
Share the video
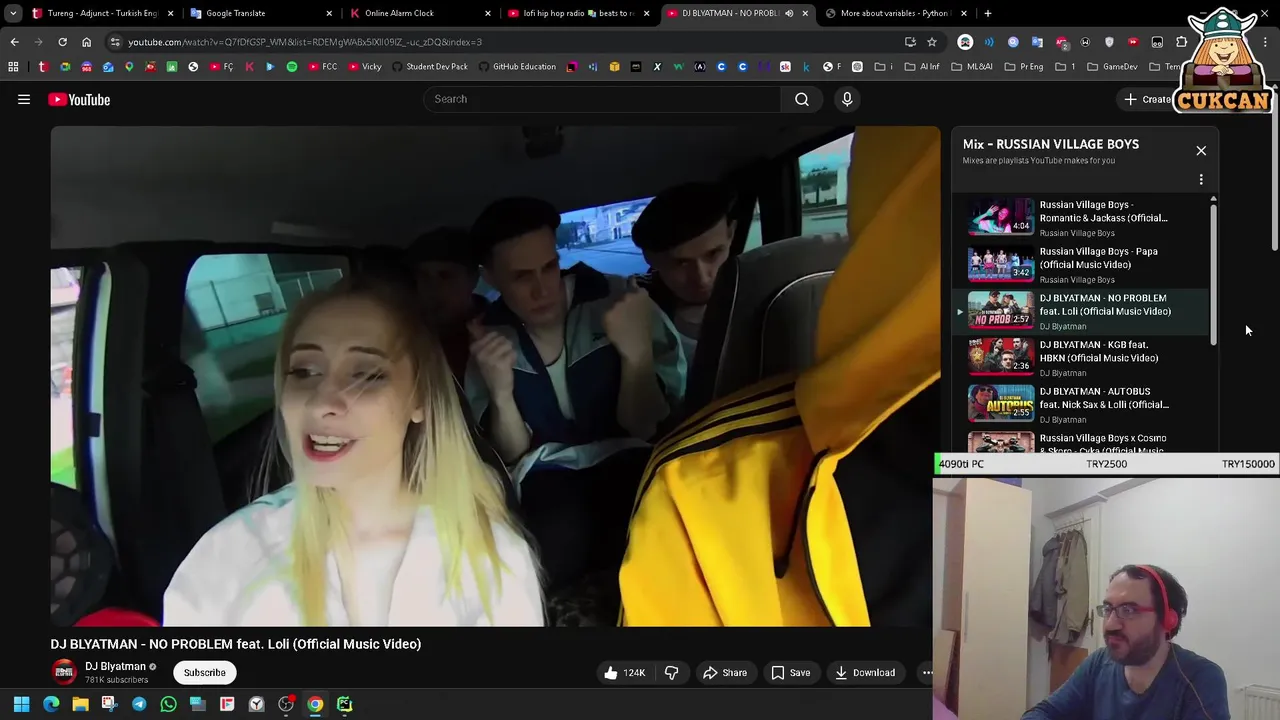point(725,673)
